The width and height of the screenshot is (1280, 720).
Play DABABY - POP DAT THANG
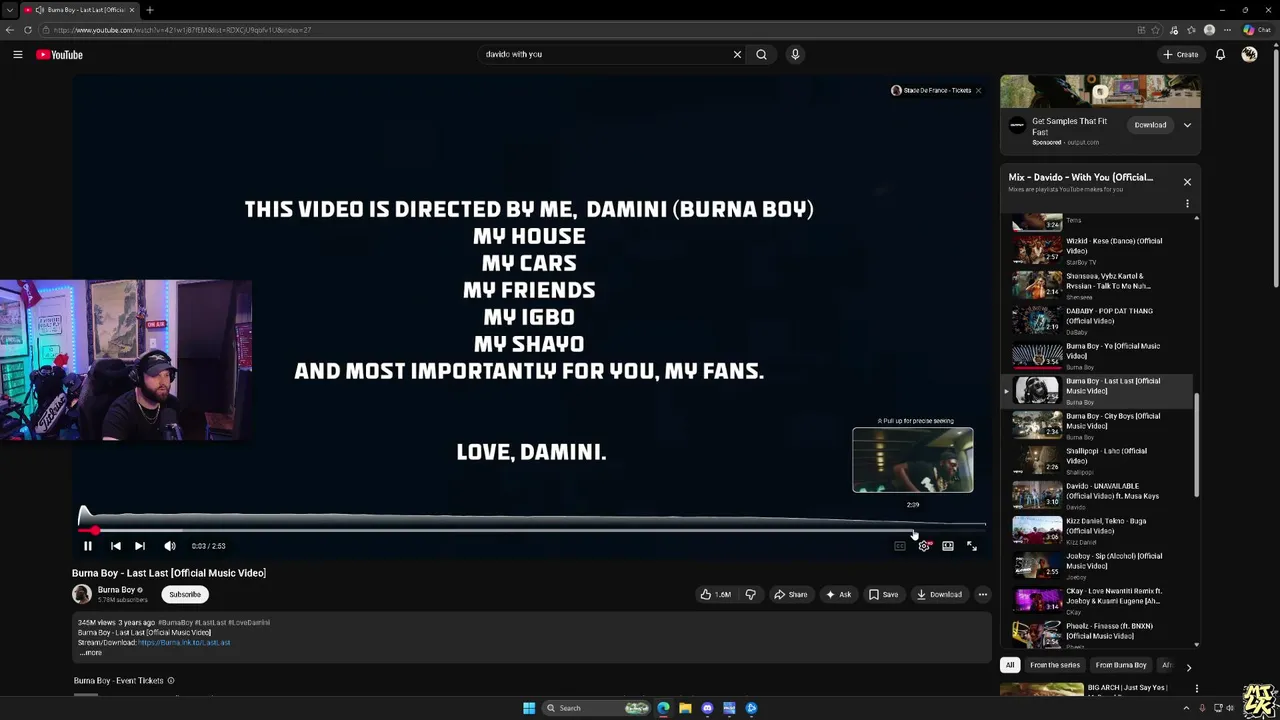[x=1097, y=320]
